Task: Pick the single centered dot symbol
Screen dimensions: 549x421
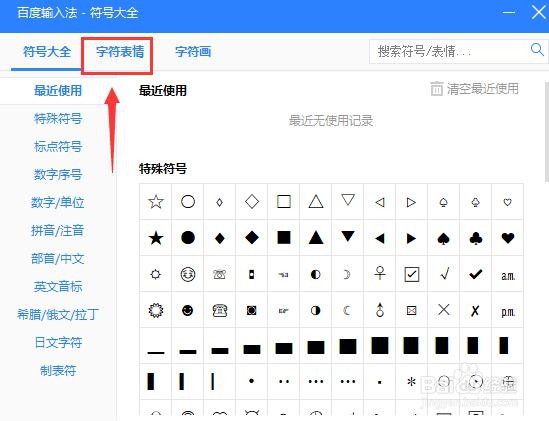Action: (251, 381)
